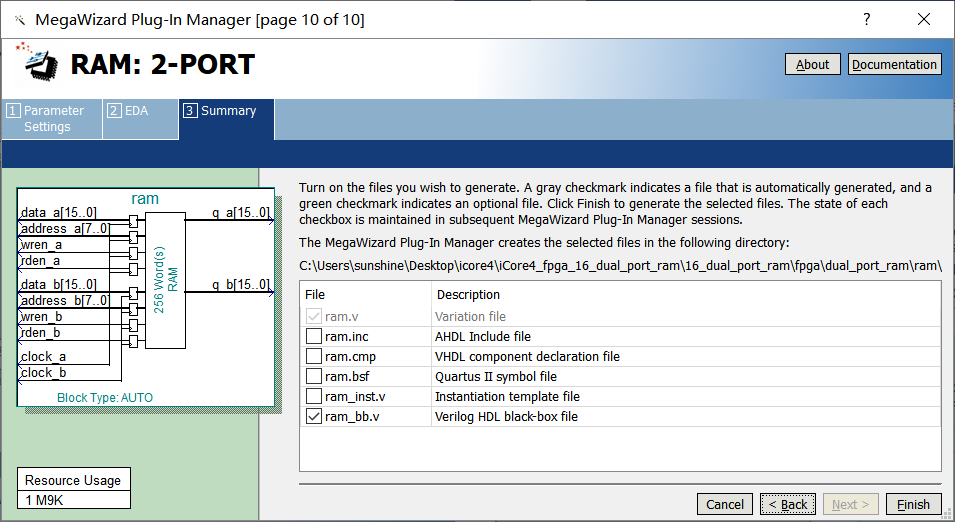Check the ram.cmp VHDL component file
955x522 pixels.
click(x=314, y=357)
